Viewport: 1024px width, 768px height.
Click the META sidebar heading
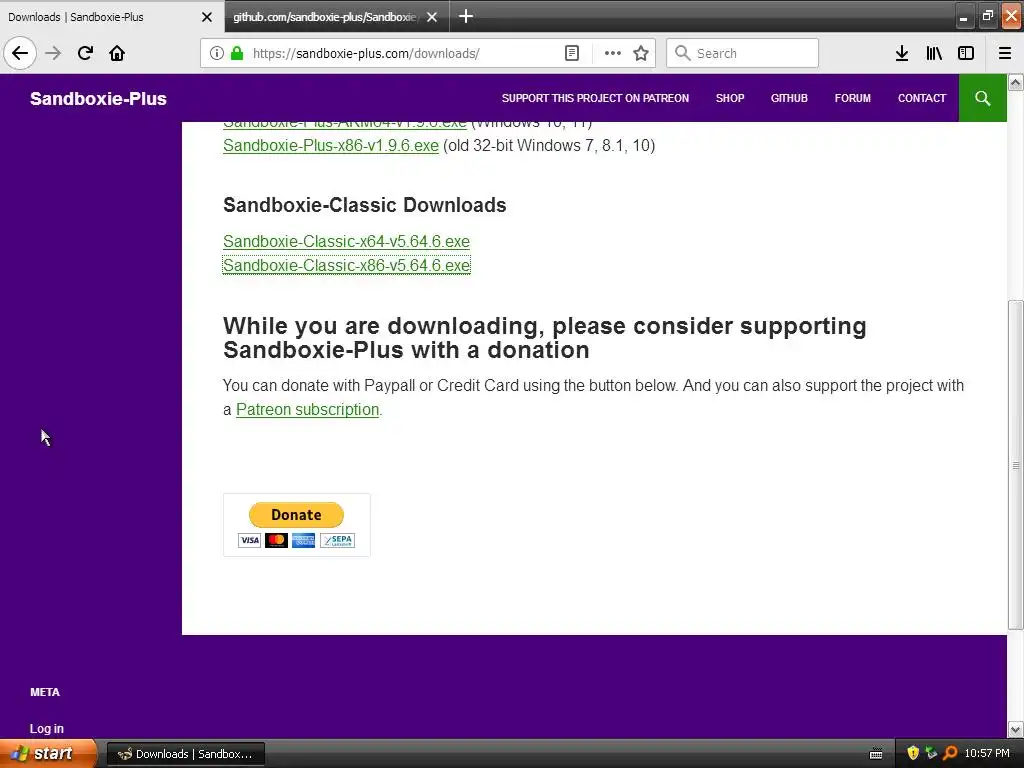44,692
